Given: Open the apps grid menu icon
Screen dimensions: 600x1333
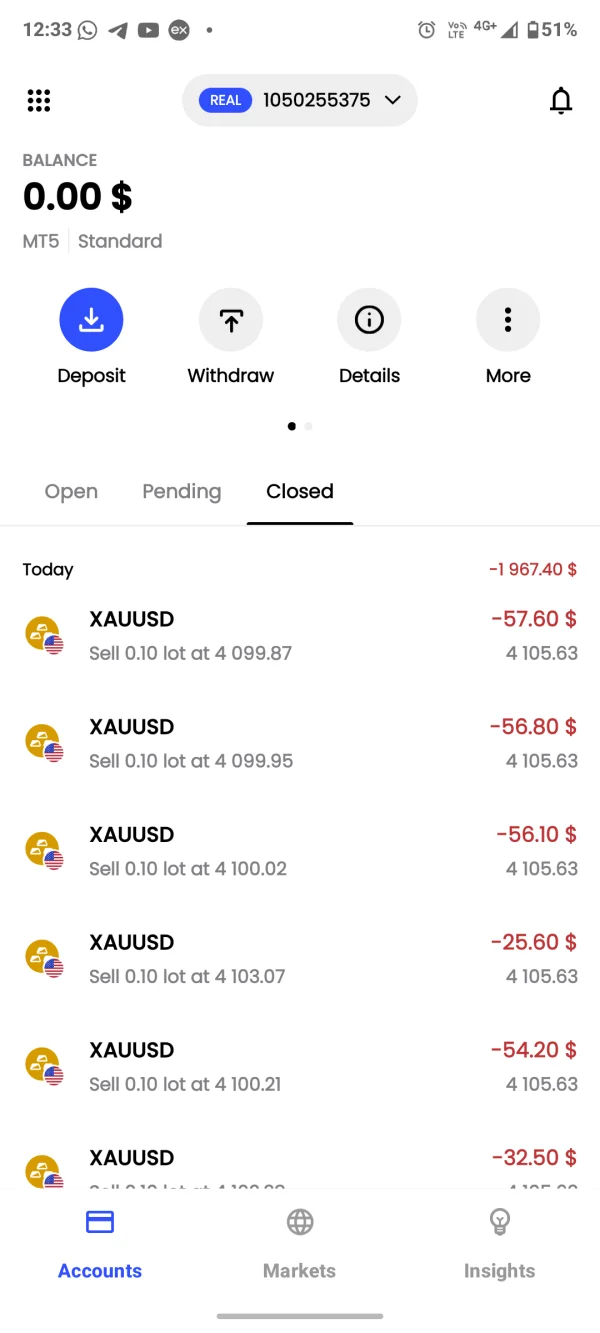Looking at the screenshot, I should pos(39,100).
